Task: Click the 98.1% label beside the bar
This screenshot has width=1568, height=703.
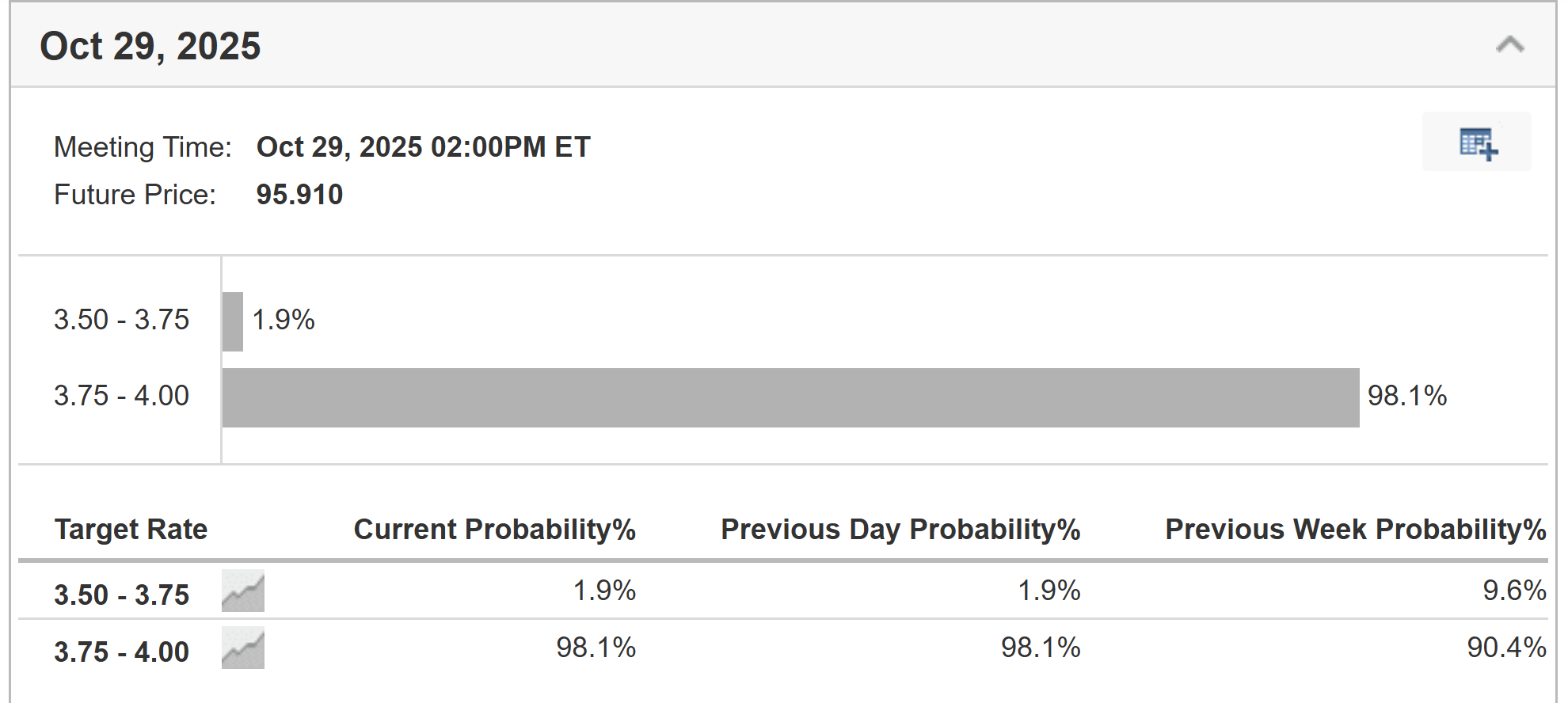Action: coord(1406,396)
